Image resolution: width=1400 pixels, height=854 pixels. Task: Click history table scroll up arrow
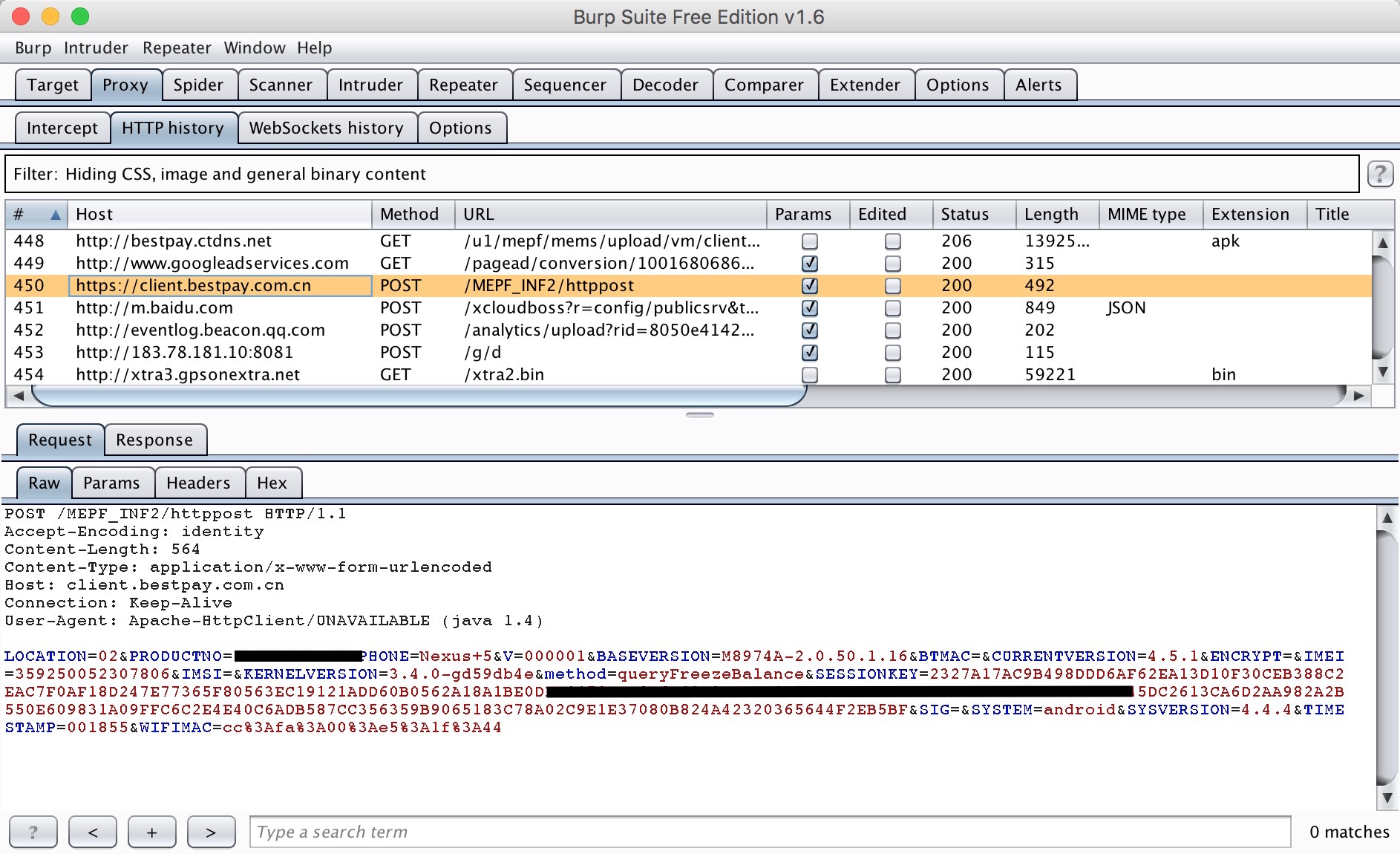[x=1382, y=243]
